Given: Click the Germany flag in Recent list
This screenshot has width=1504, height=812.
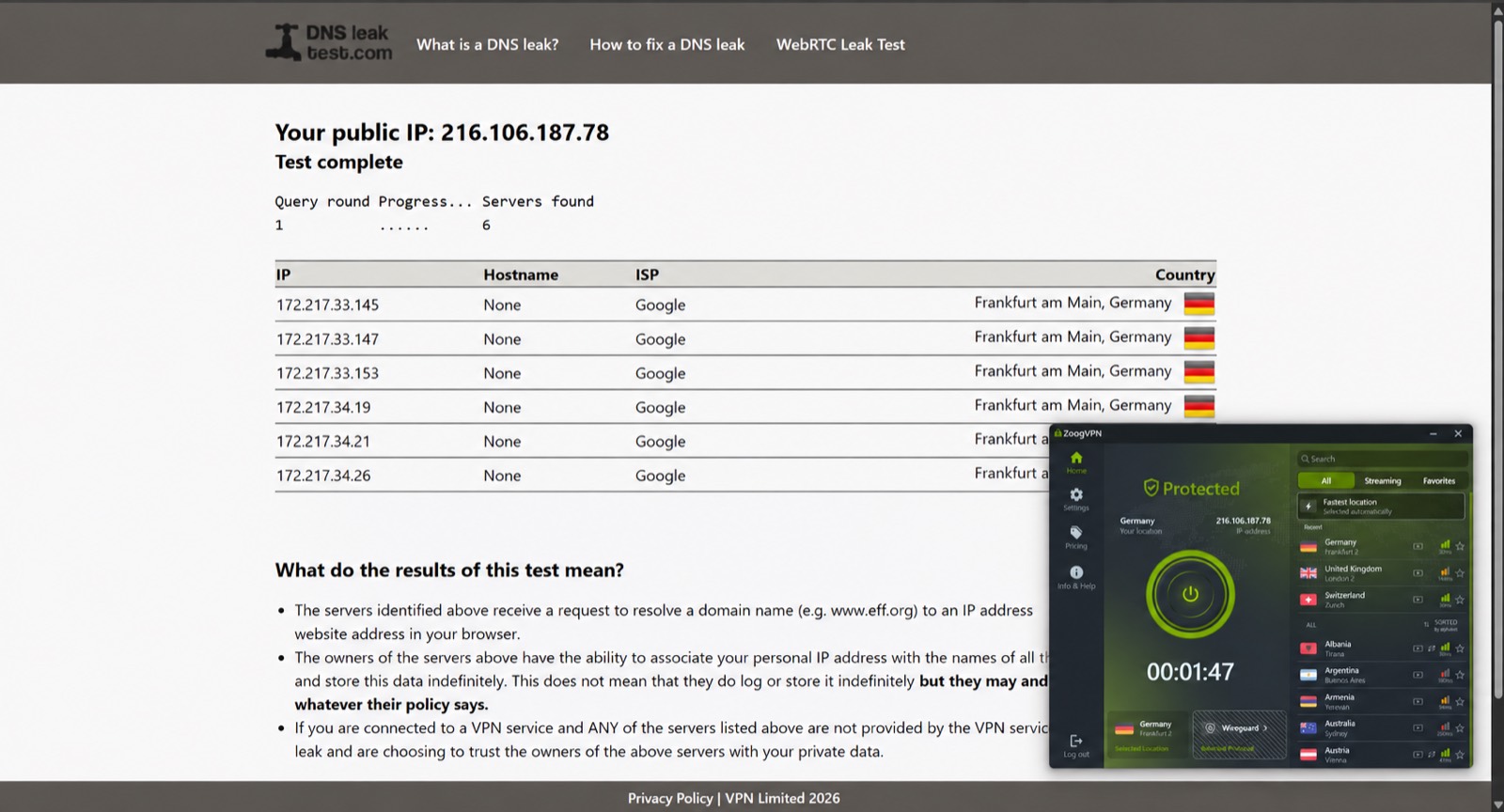Looking at the screenshot, I should (1308, 546).
